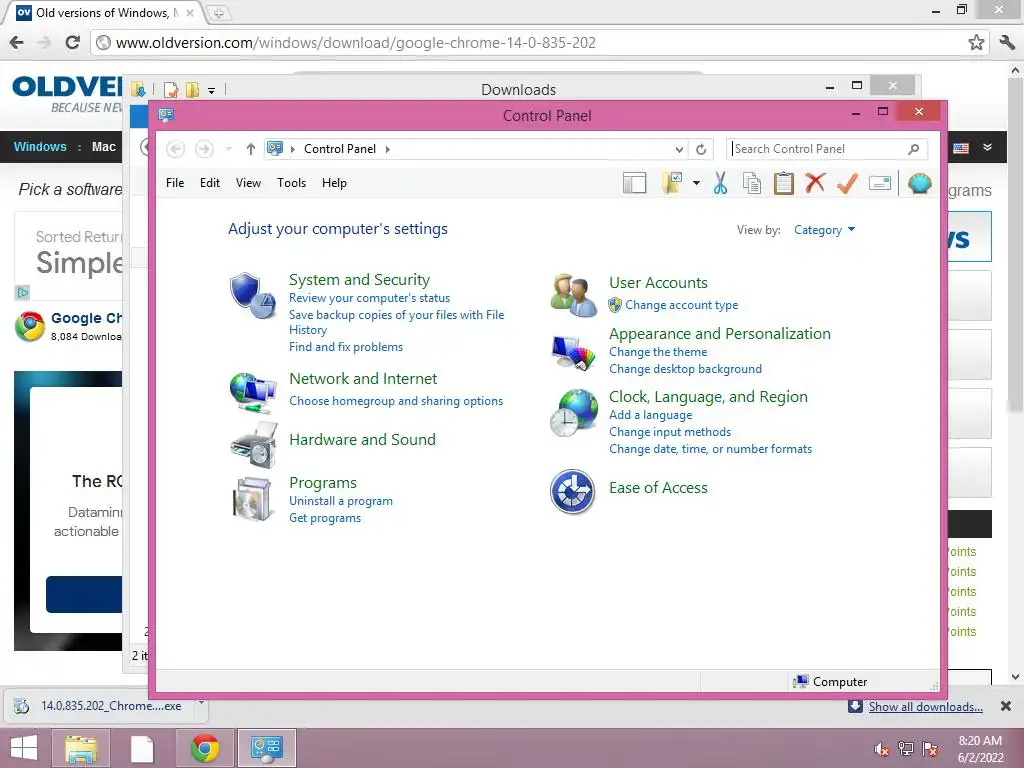Open Hardware and Sound category
The width and height of the screenshot is (1024, 768).
coord(362,440)
